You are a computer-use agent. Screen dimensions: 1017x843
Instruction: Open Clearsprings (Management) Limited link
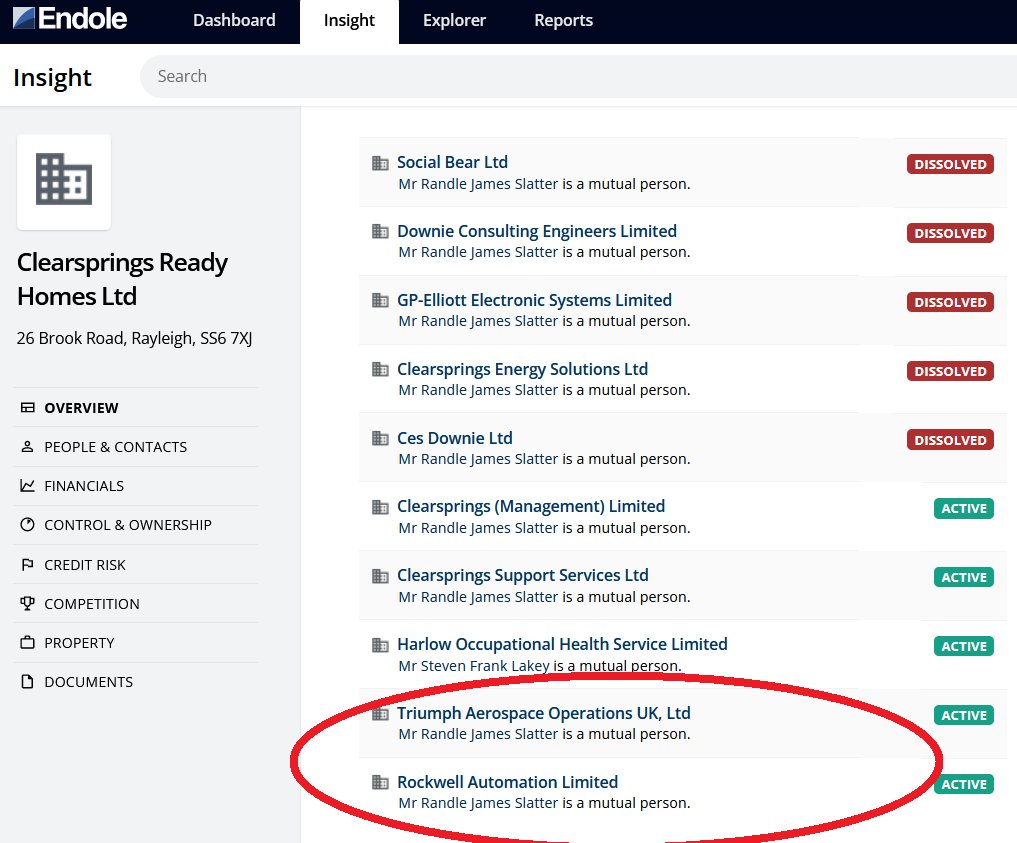tap(531, 506)
